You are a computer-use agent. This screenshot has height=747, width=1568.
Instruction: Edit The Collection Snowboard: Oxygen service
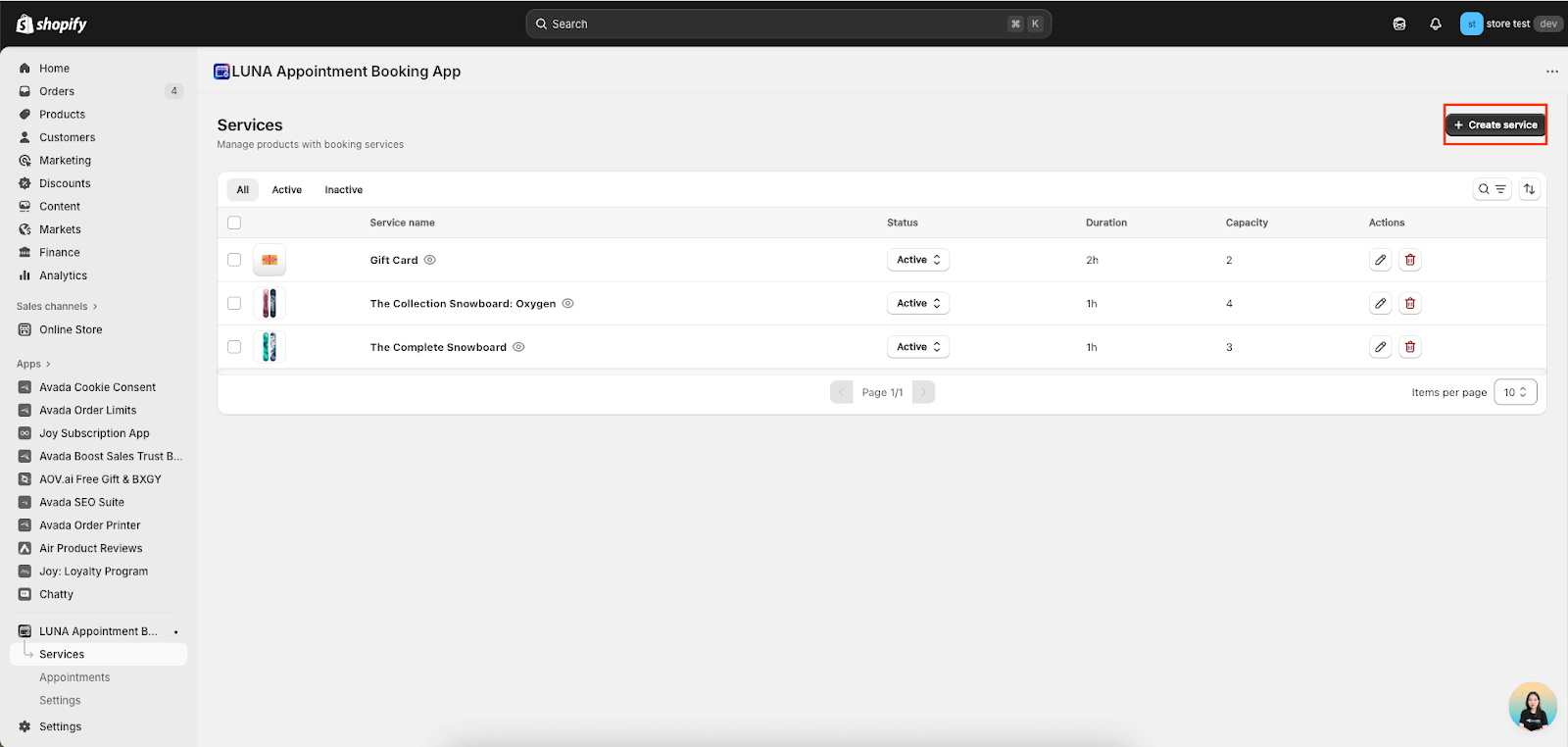tap(1380, 304)
